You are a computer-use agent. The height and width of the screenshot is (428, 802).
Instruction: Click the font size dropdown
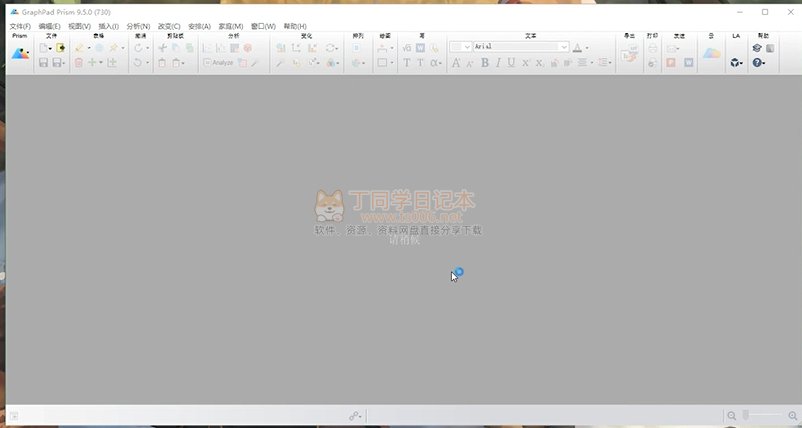click(460, 47)
